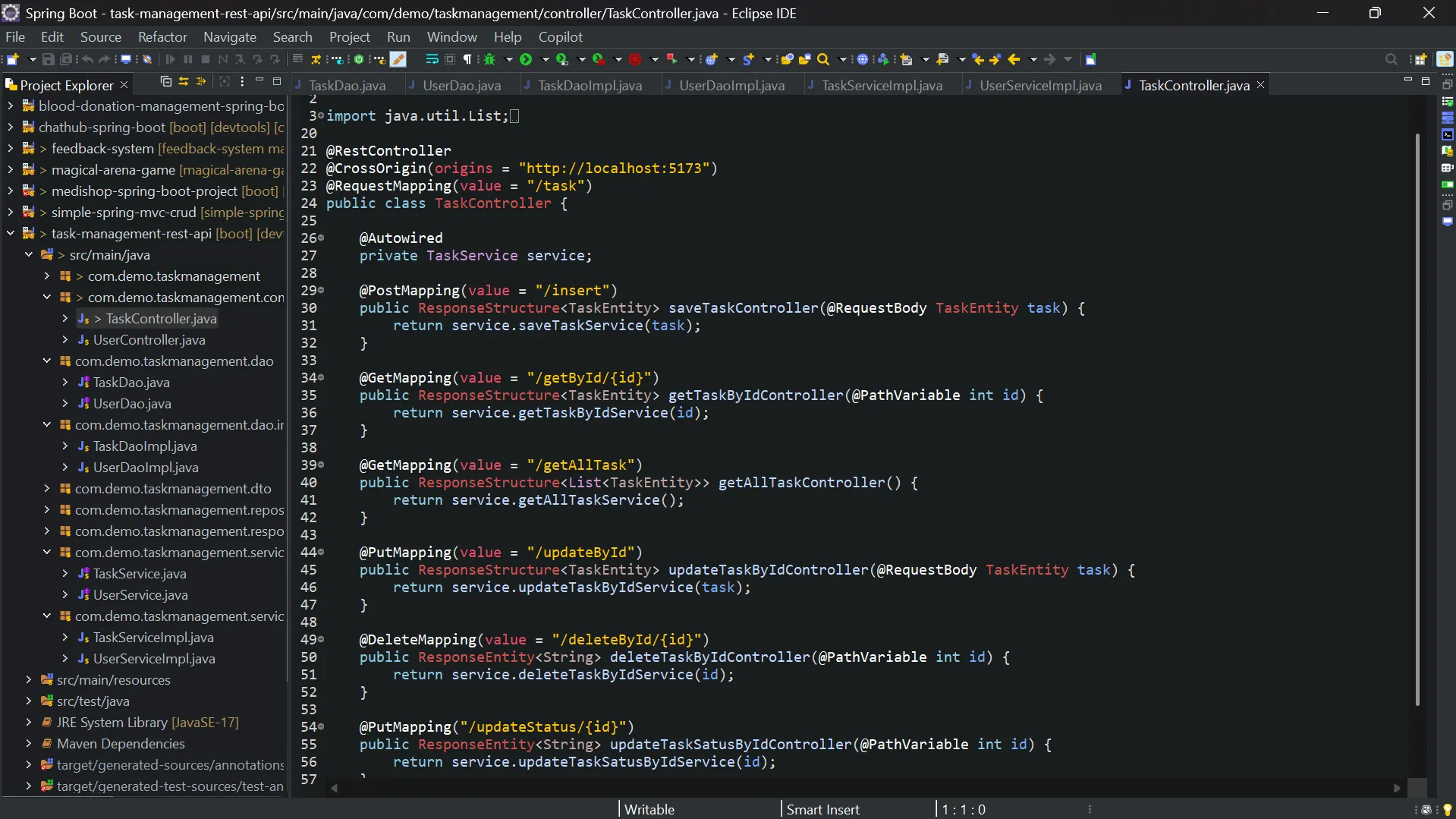Viewport: 1456px width, 819px height.
Task: Close the Project Explorer view
Action: pos(124,84)
